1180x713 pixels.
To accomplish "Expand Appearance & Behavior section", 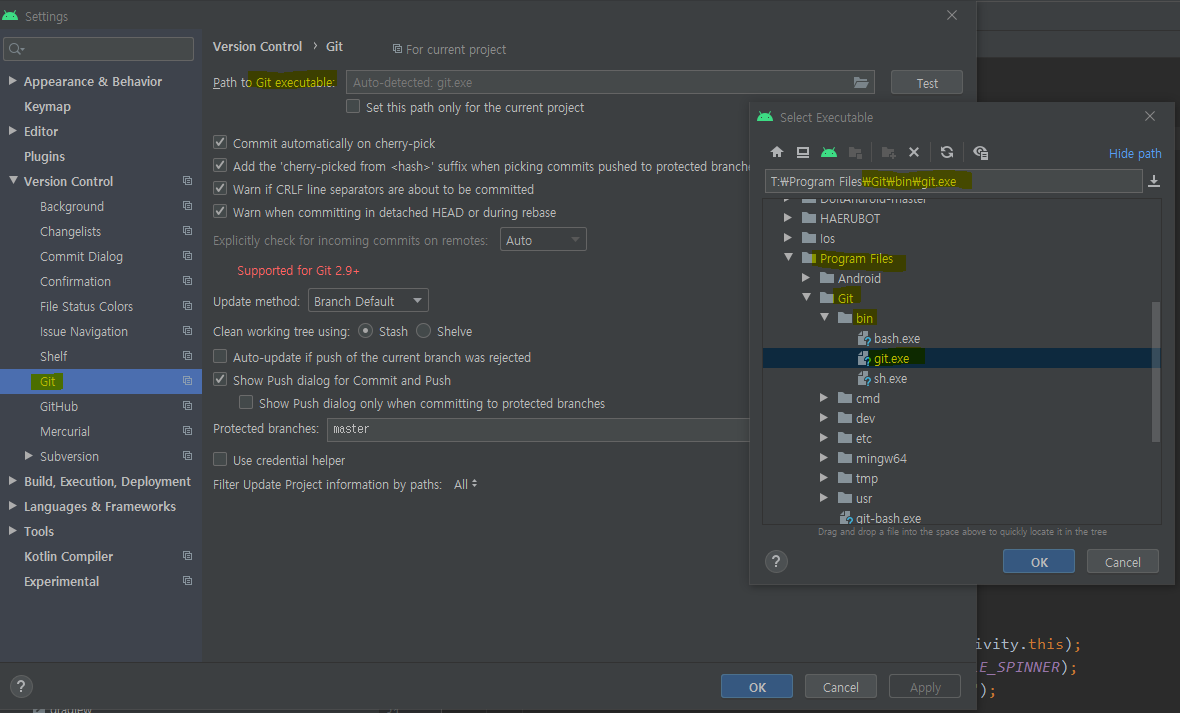I will pos(13,81).
